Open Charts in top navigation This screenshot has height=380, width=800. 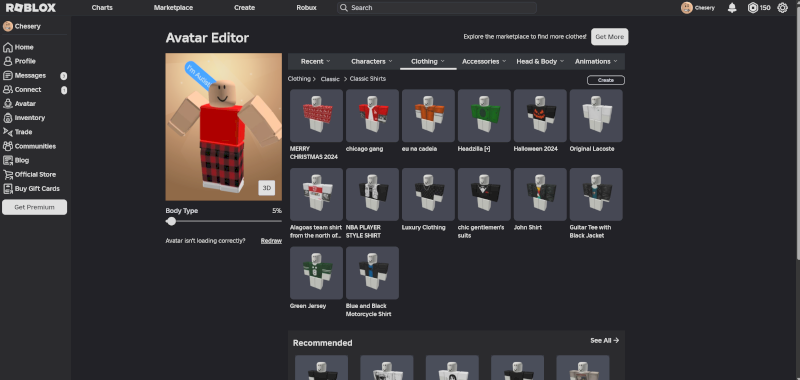(102, 8)
